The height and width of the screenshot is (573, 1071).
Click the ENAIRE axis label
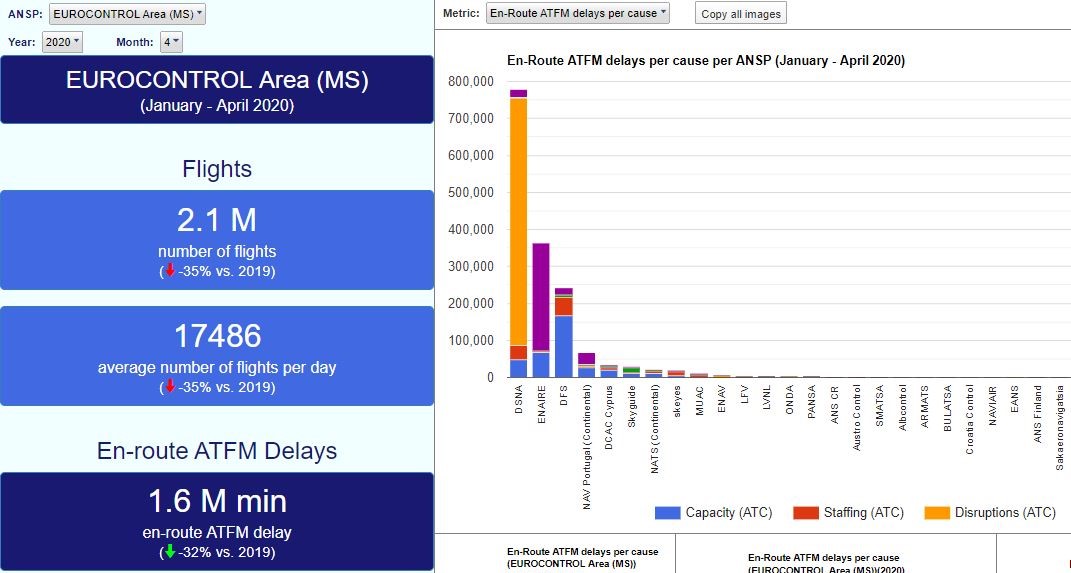pos(541,404)
